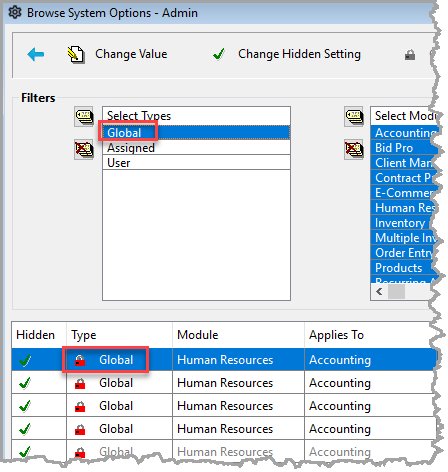Click the green checkmark Change Hidden Setting icon
The height and width of the screenshot is (472, 448).
coord(219,54)
